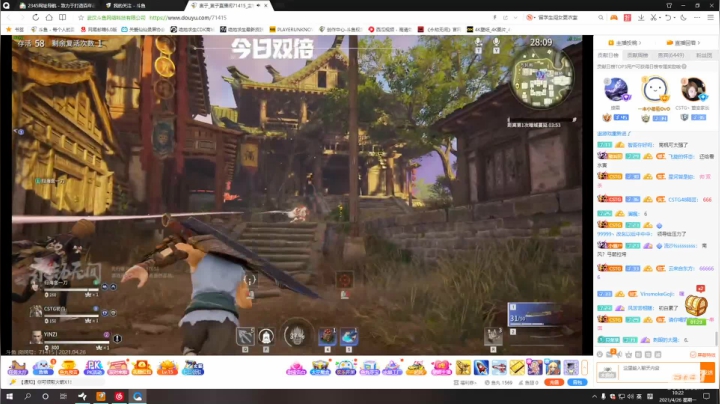This screenshot has width=720, height=404.
Task: Open the browser downloads icon
Action: click(x=641, y=17)
